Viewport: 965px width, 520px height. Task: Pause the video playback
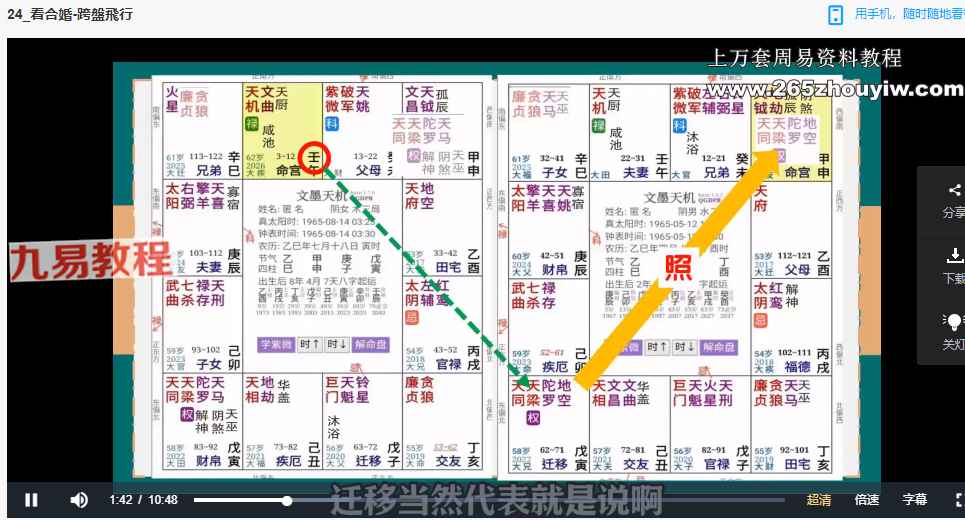click(31, 500)
